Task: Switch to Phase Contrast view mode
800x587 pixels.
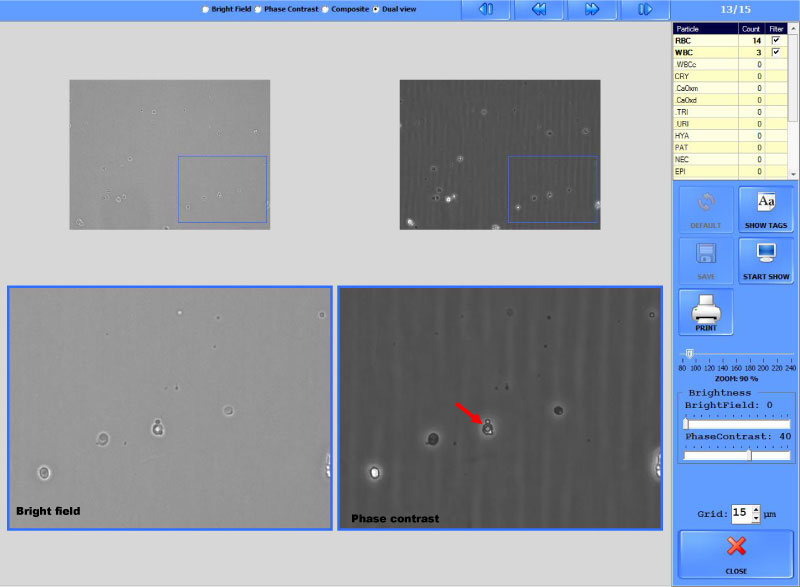Action: pyautogui.click(x=258, y=10)
